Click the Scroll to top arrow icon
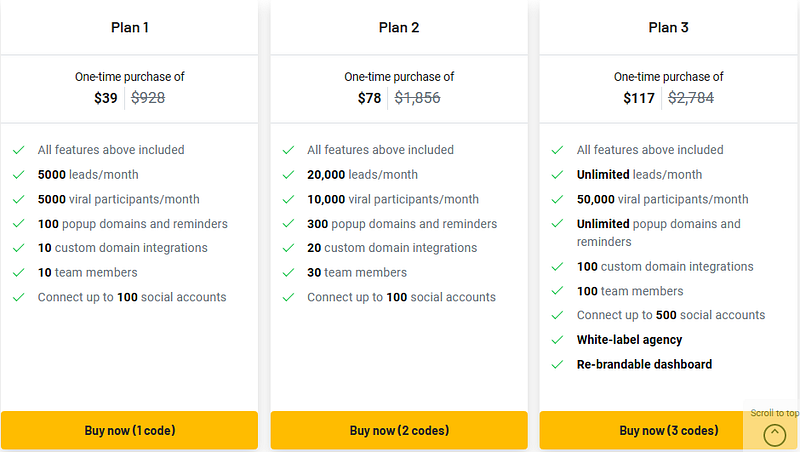 pyautogui.click(x=774, y=434)
